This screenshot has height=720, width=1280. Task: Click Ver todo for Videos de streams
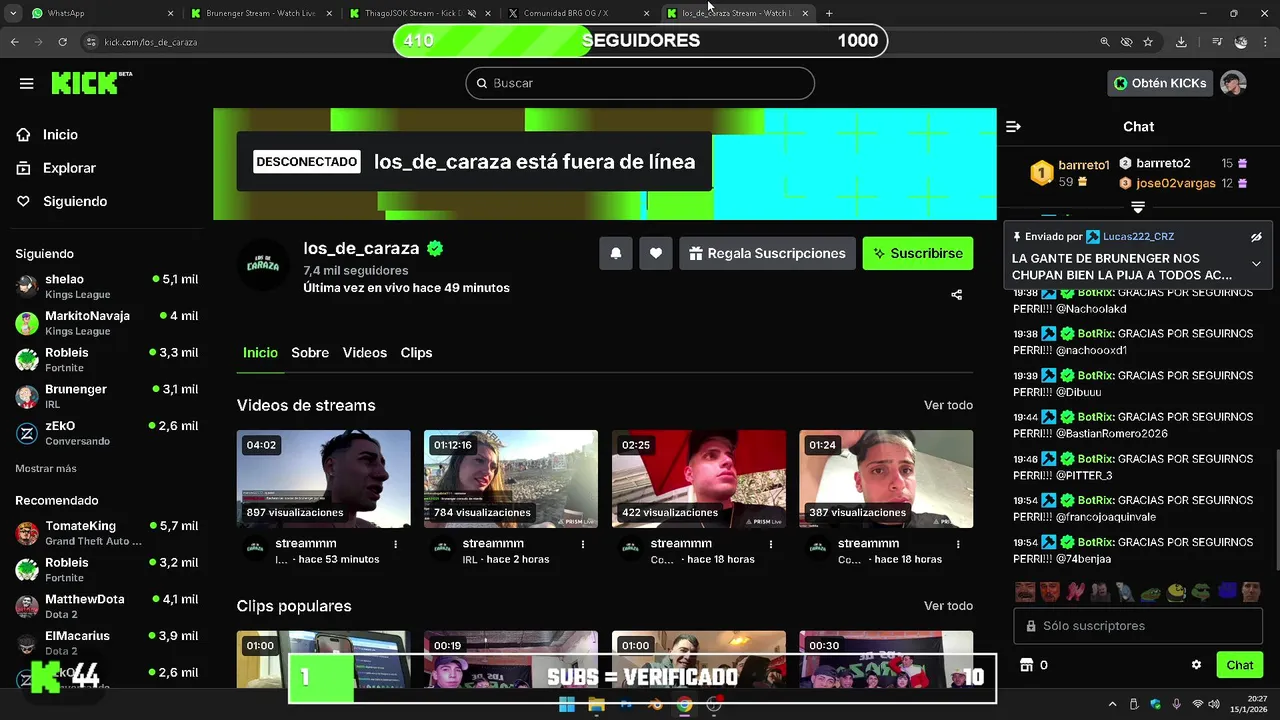948,405
